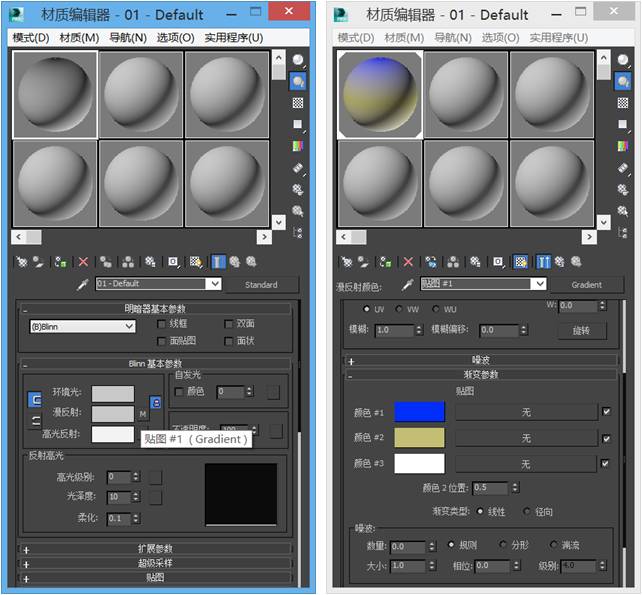Expand 扩展参数 rollout

point(156,549)
